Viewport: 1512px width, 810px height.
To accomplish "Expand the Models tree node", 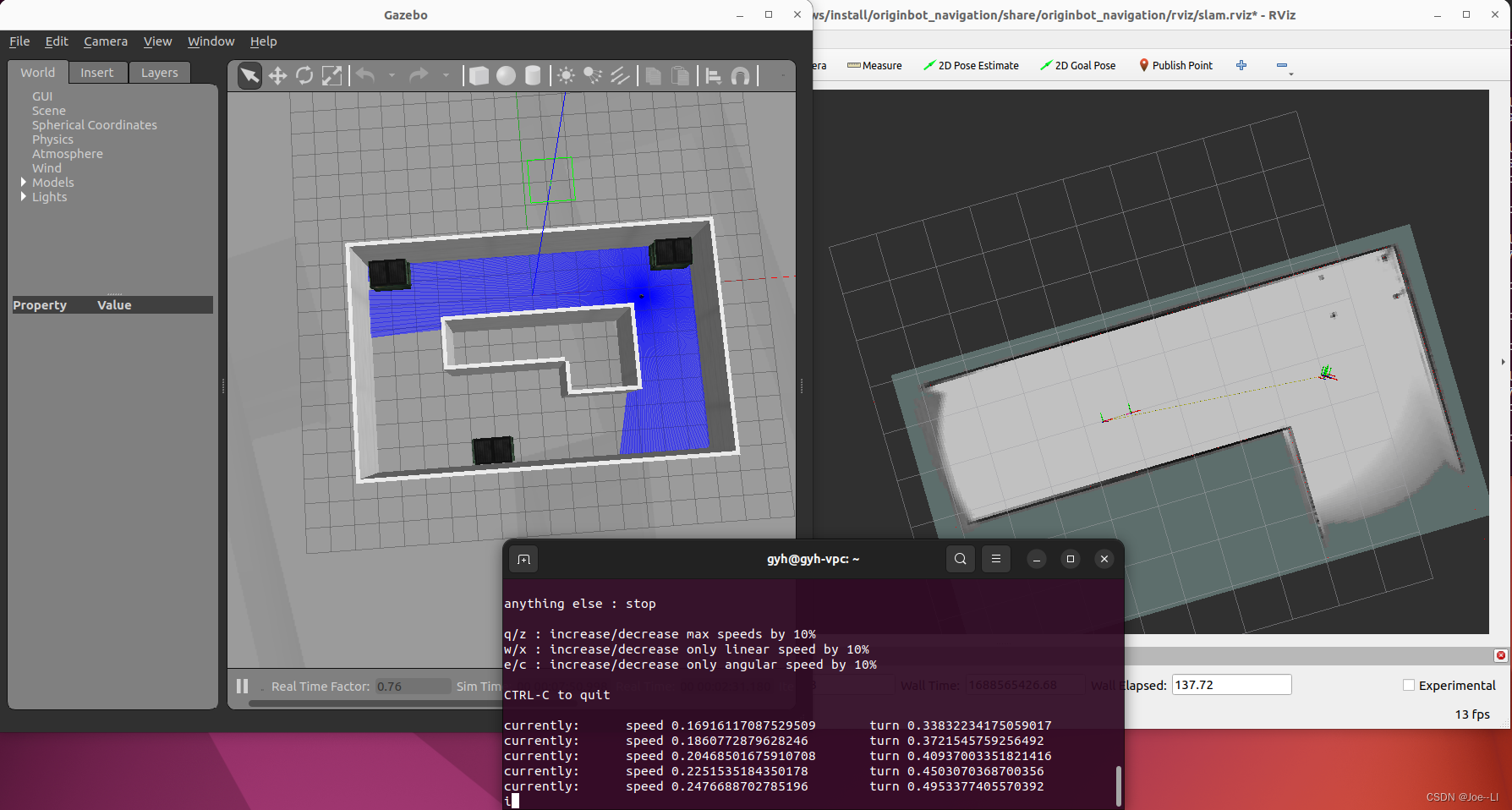I will coord(24,182).
